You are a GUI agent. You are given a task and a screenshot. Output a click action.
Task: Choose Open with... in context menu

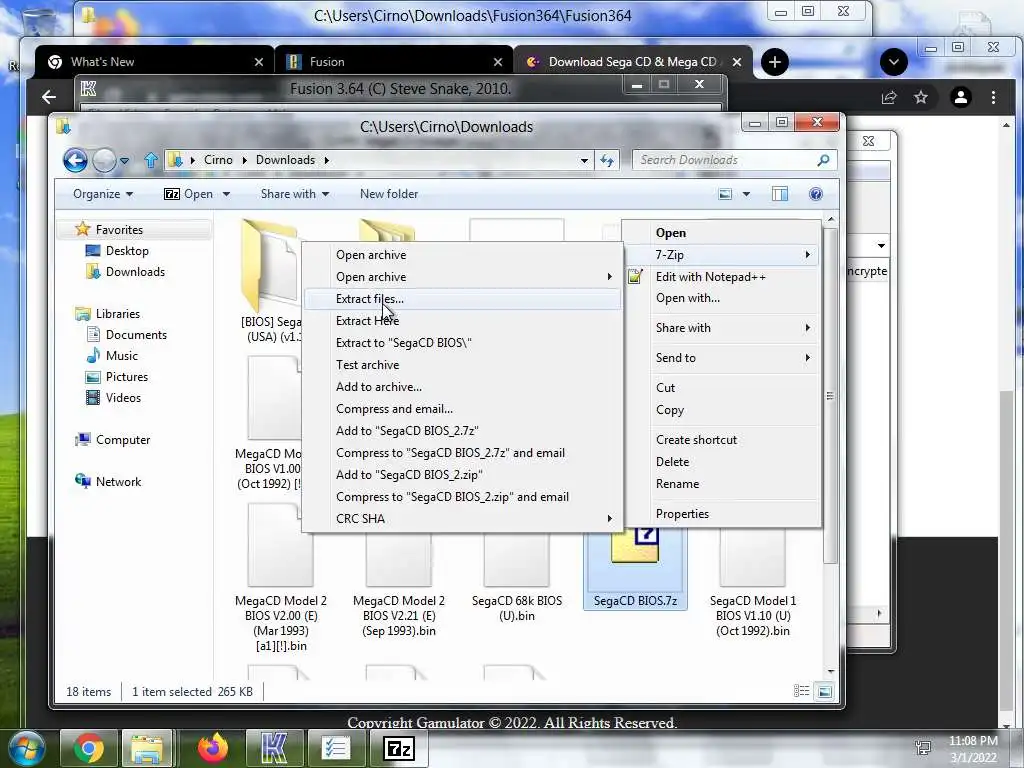(x=722, y=298)
